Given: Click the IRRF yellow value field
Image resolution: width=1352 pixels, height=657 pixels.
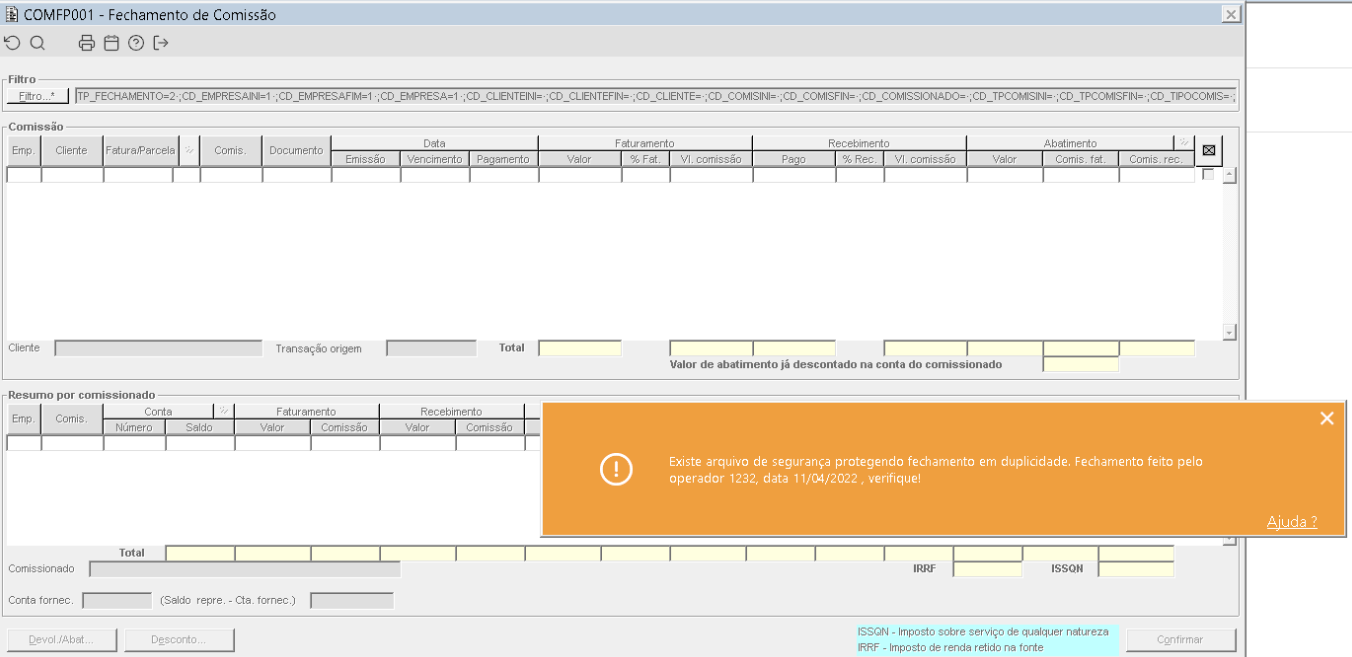Looking at the screenshot, I should click(988, 569).
